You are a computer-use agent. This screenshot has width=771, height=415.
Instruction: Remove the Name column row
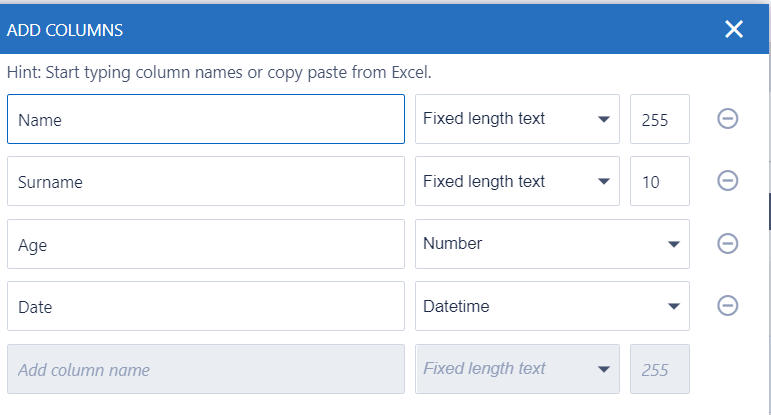tap(728, 119)
